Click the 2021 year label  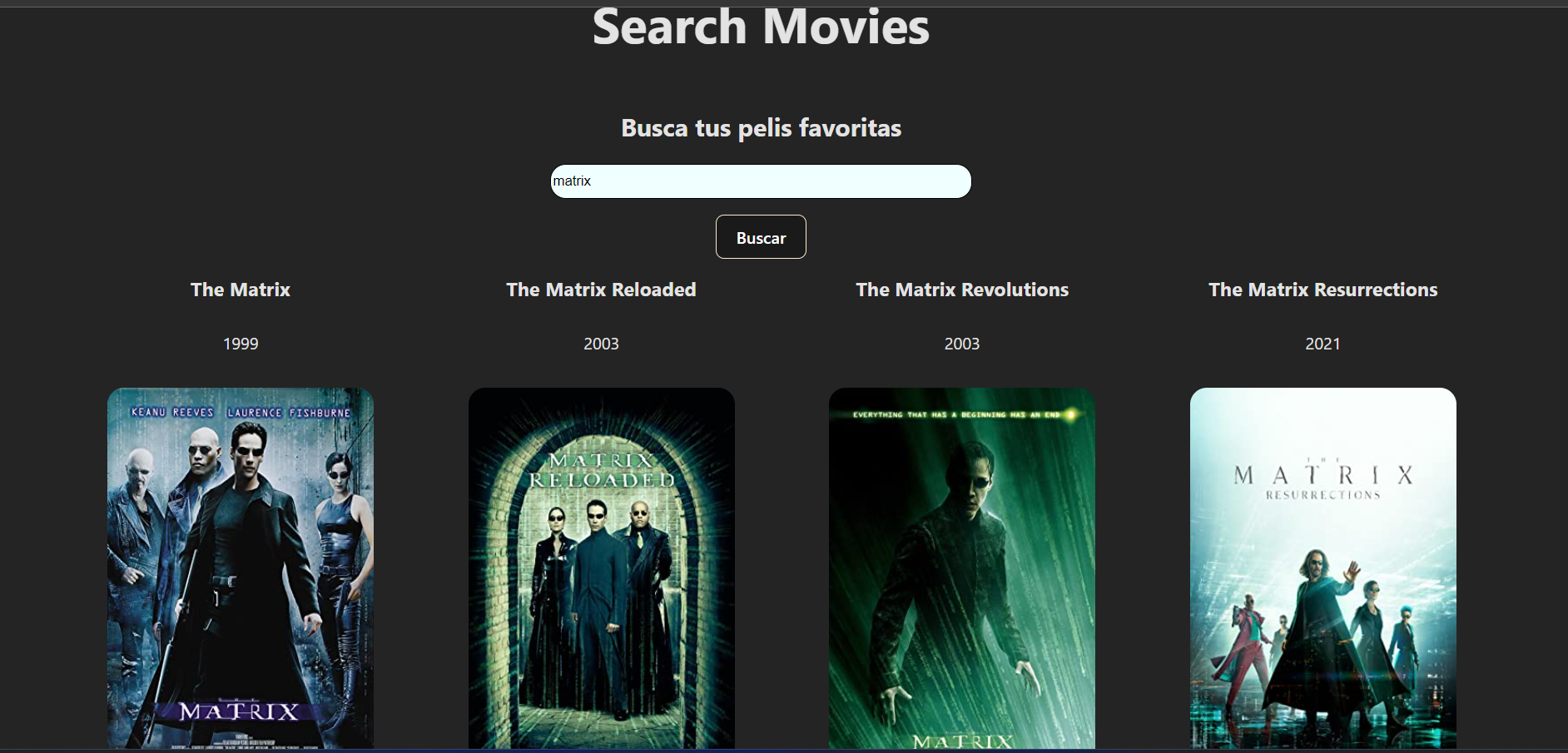tap(1322, 344)
